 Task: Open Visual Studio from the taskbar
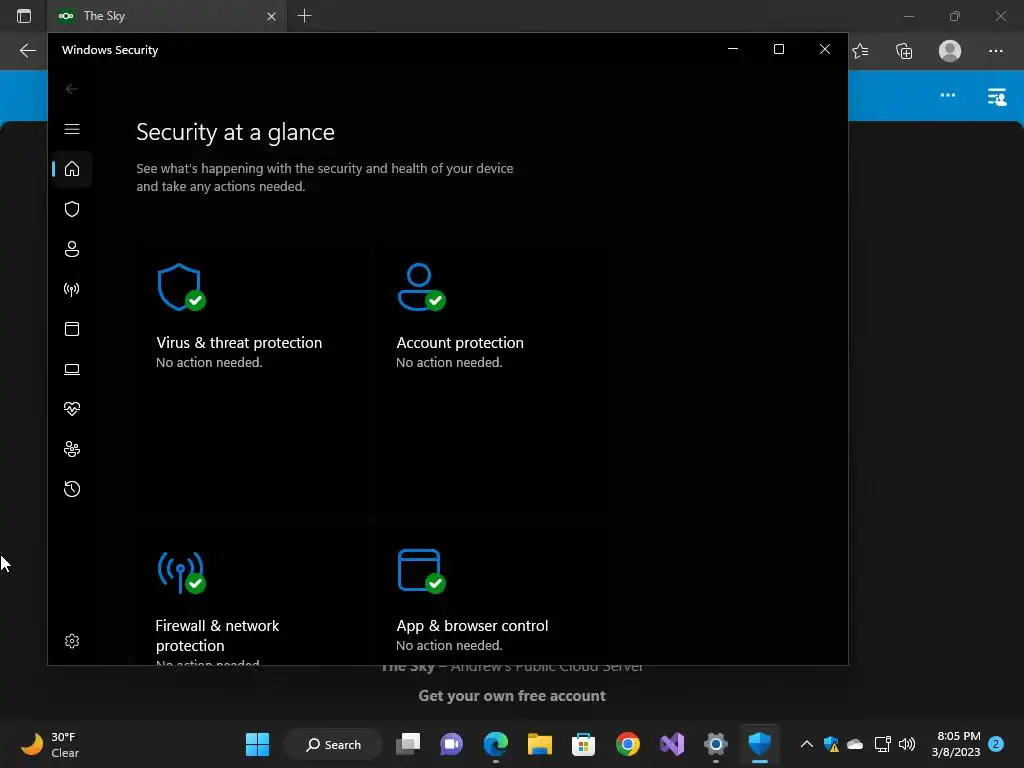pos(672,744)
